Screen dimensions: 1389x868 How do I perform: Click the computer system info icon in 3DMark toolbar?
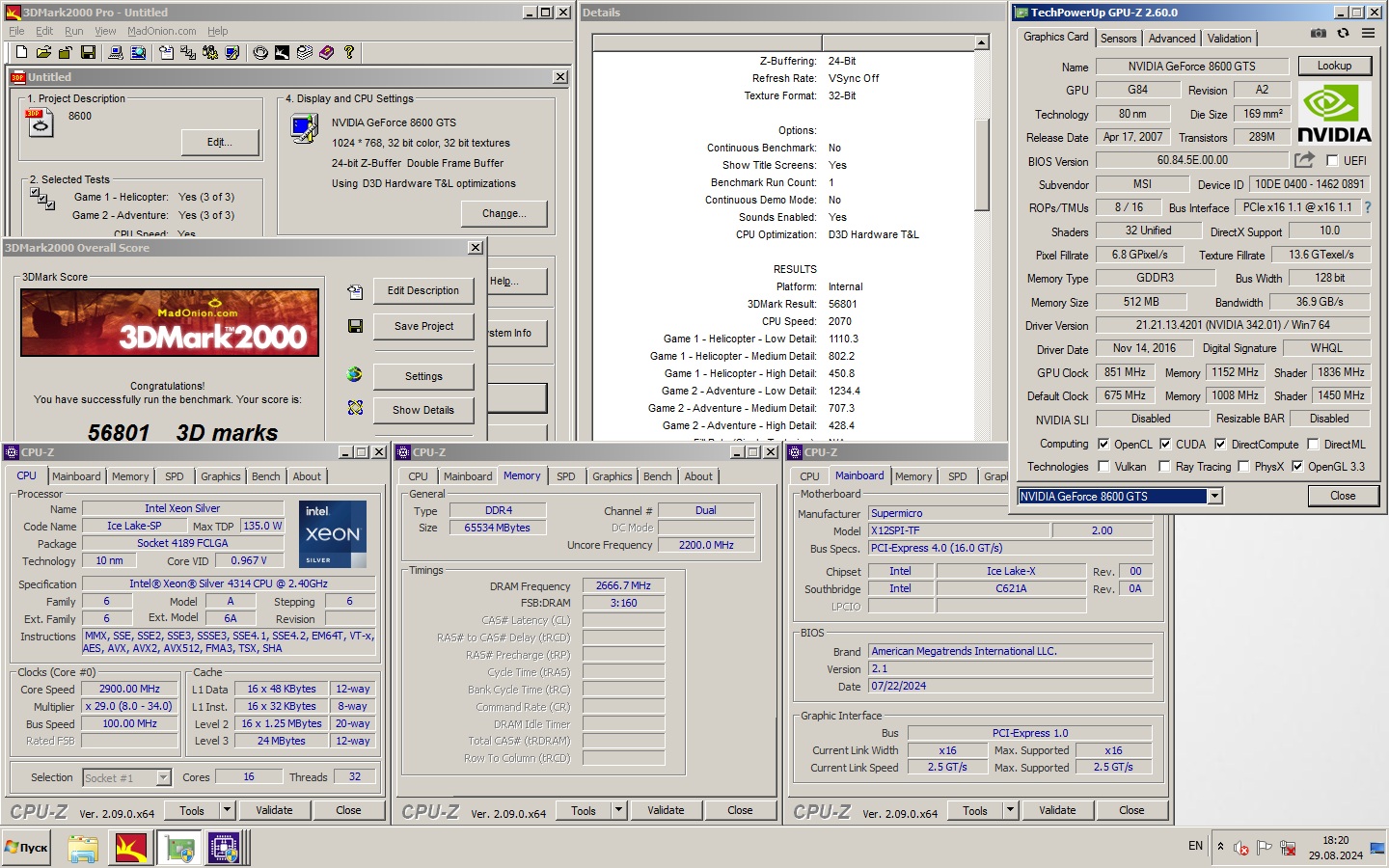point(116,52)
